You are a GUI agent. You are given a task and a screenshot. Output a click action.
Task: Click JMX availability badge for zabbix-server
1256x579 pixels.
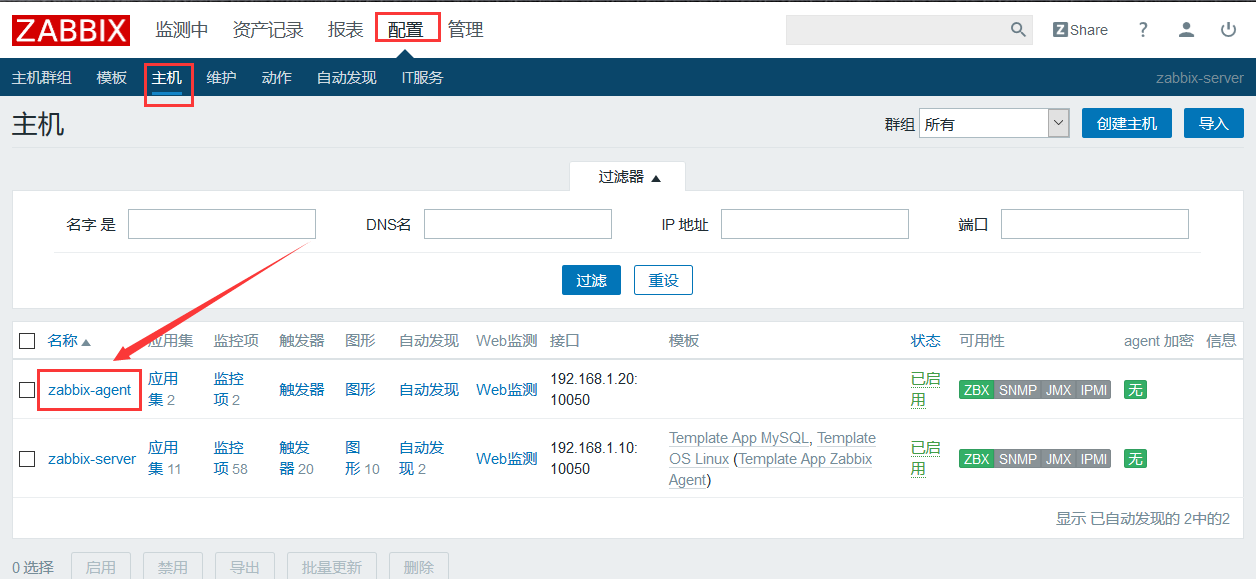tap(1058, 459)
